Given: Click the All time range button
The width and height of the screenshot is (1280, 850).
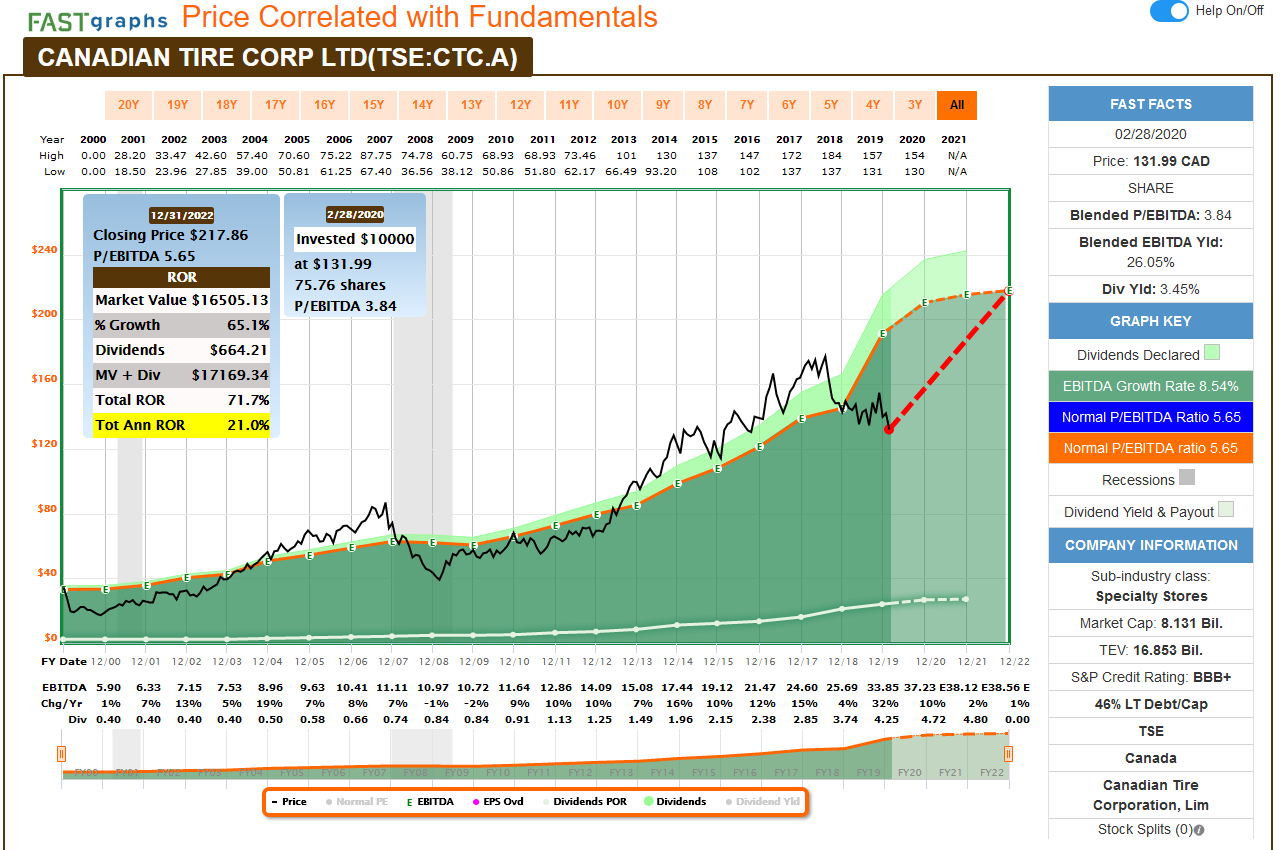Looking at the screenshot, I should (957, 105).
